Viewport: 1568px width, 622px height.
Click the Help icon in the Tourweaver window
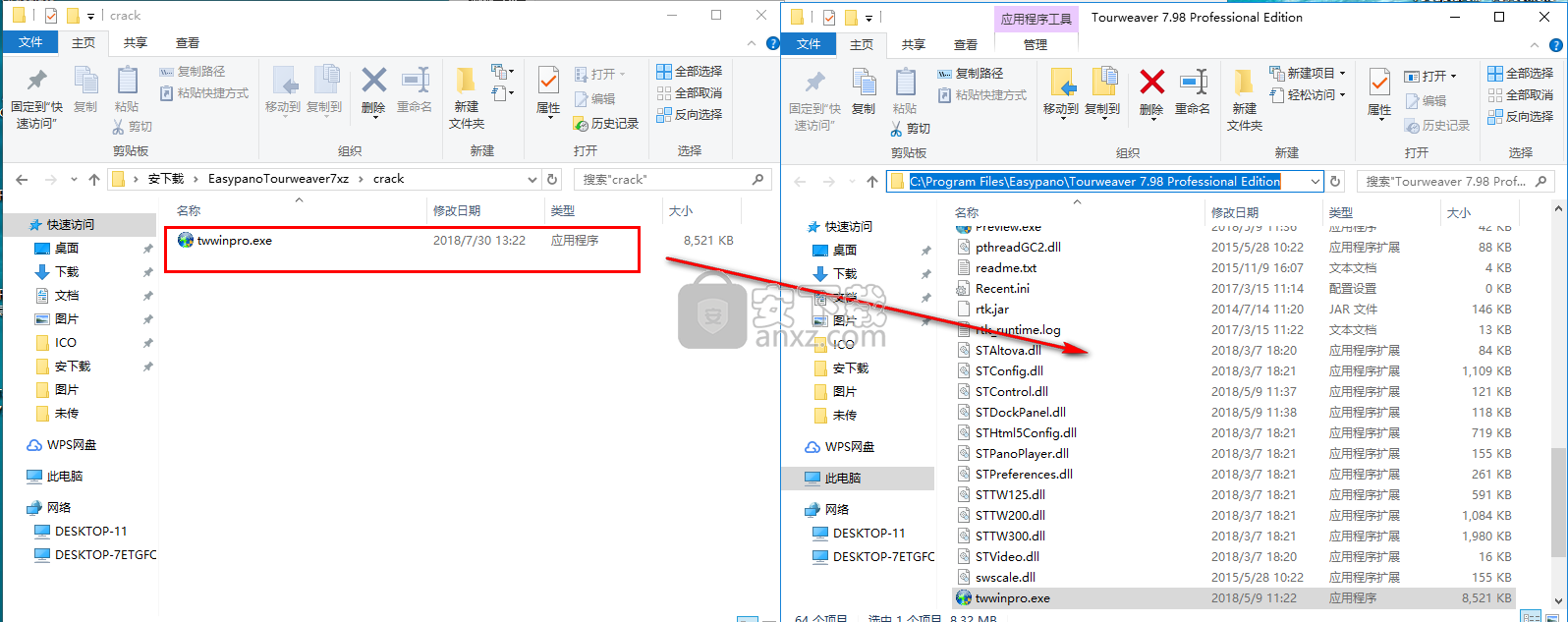coord(1556,44)
